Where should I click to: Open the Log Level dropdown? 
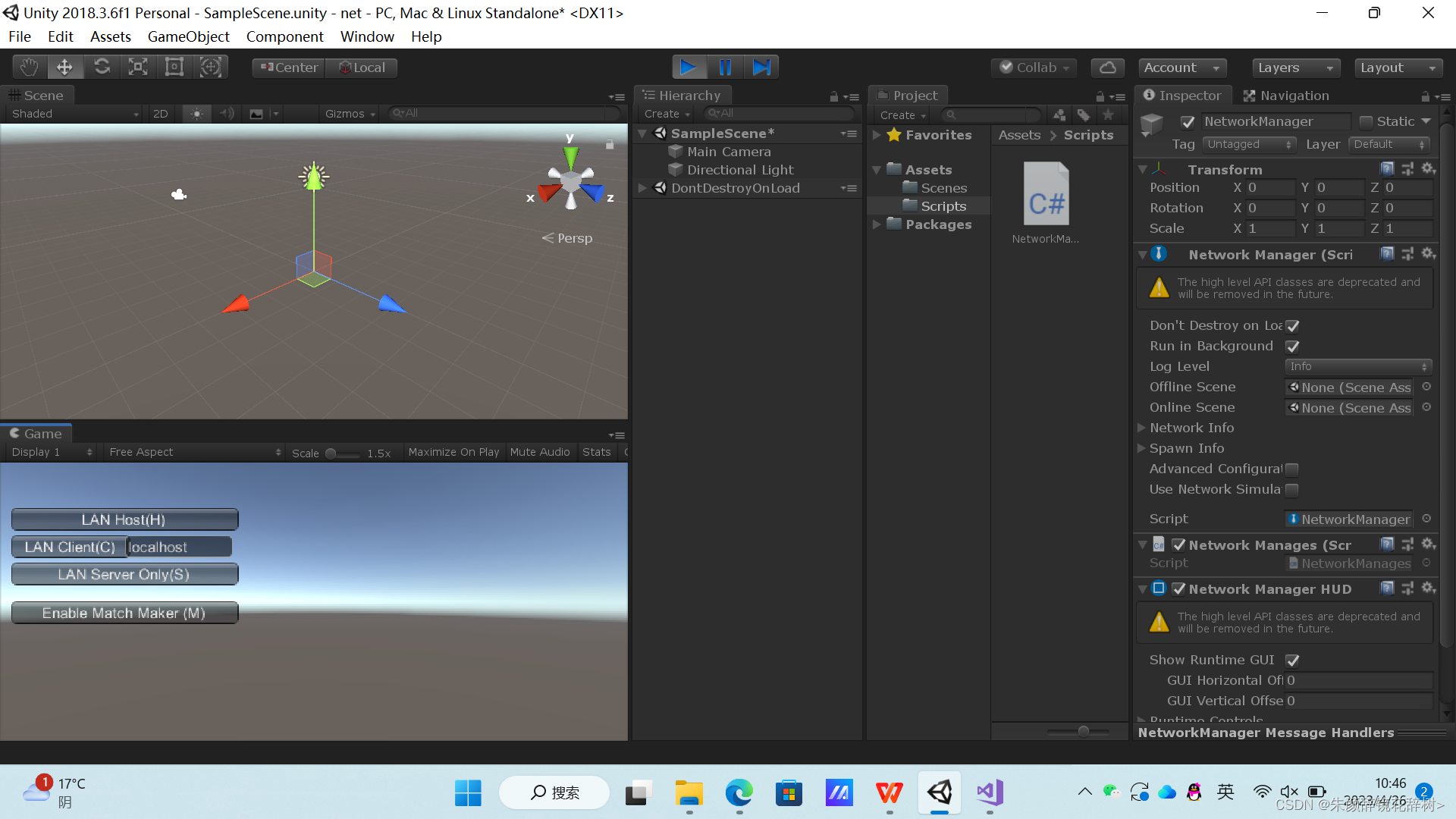point(1357,366)
